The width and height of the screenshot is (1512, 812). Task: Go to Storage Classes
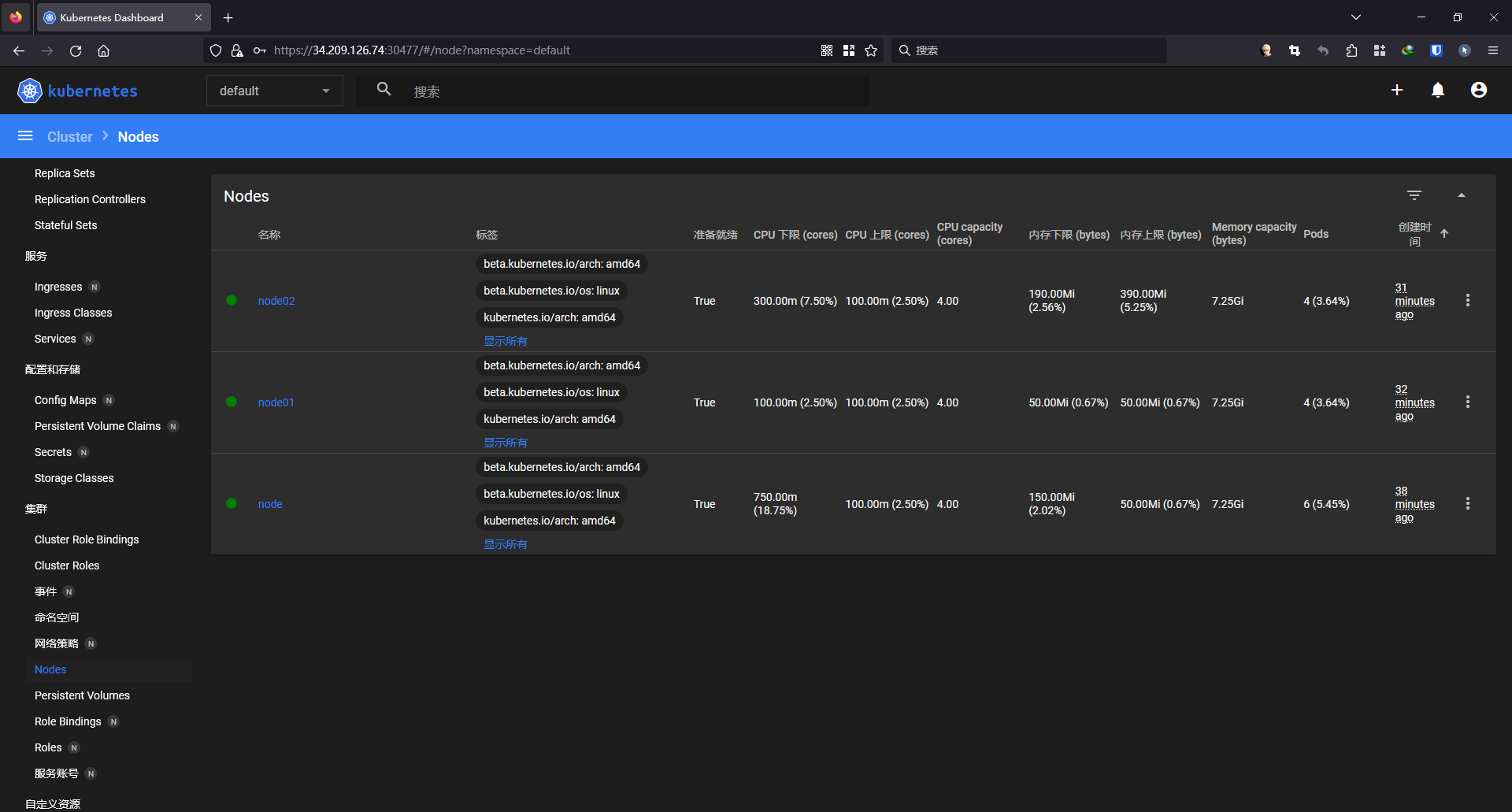click(x=74, y=478)
